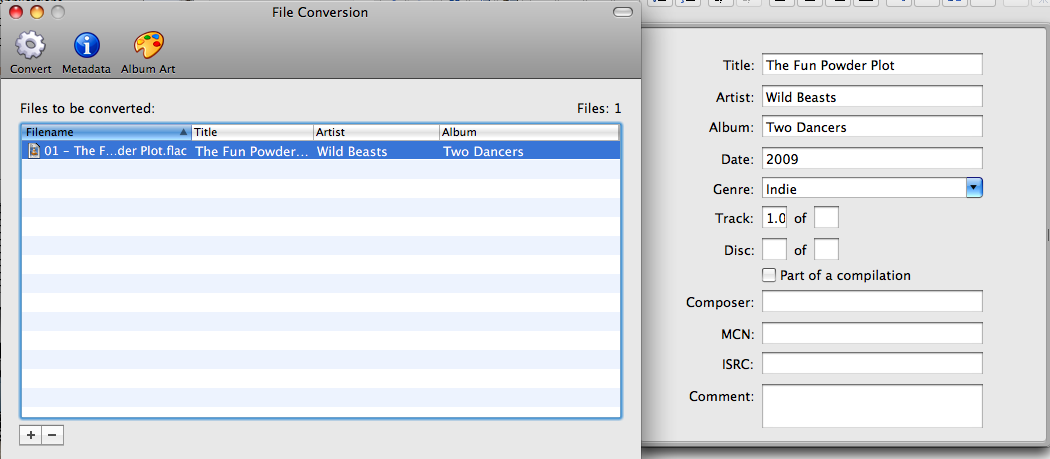Toggle the toolbar pill button in title bar

point(622,13)
